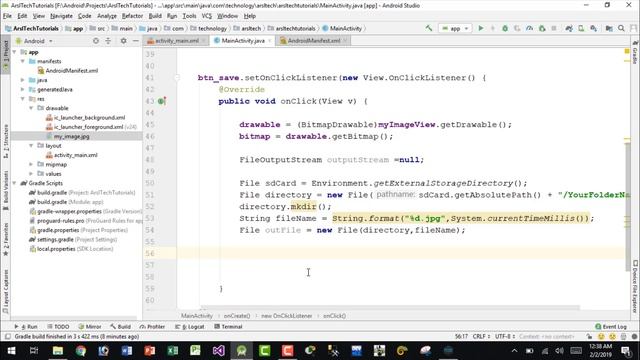Open the Android project view dropdown
This screenshot has width=640, height=360.
click(x=34, y=41)
